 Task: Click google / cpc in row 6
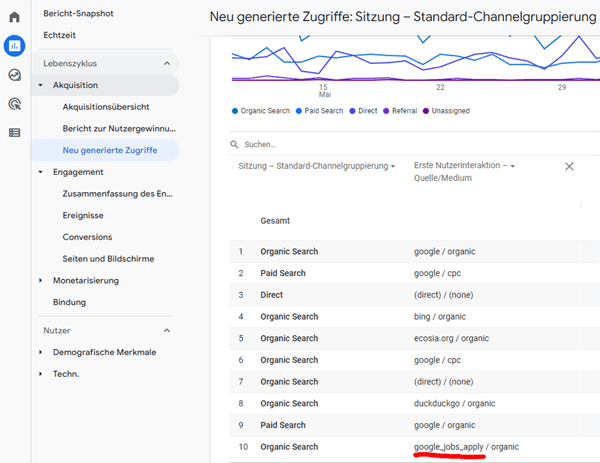(437, 360)
